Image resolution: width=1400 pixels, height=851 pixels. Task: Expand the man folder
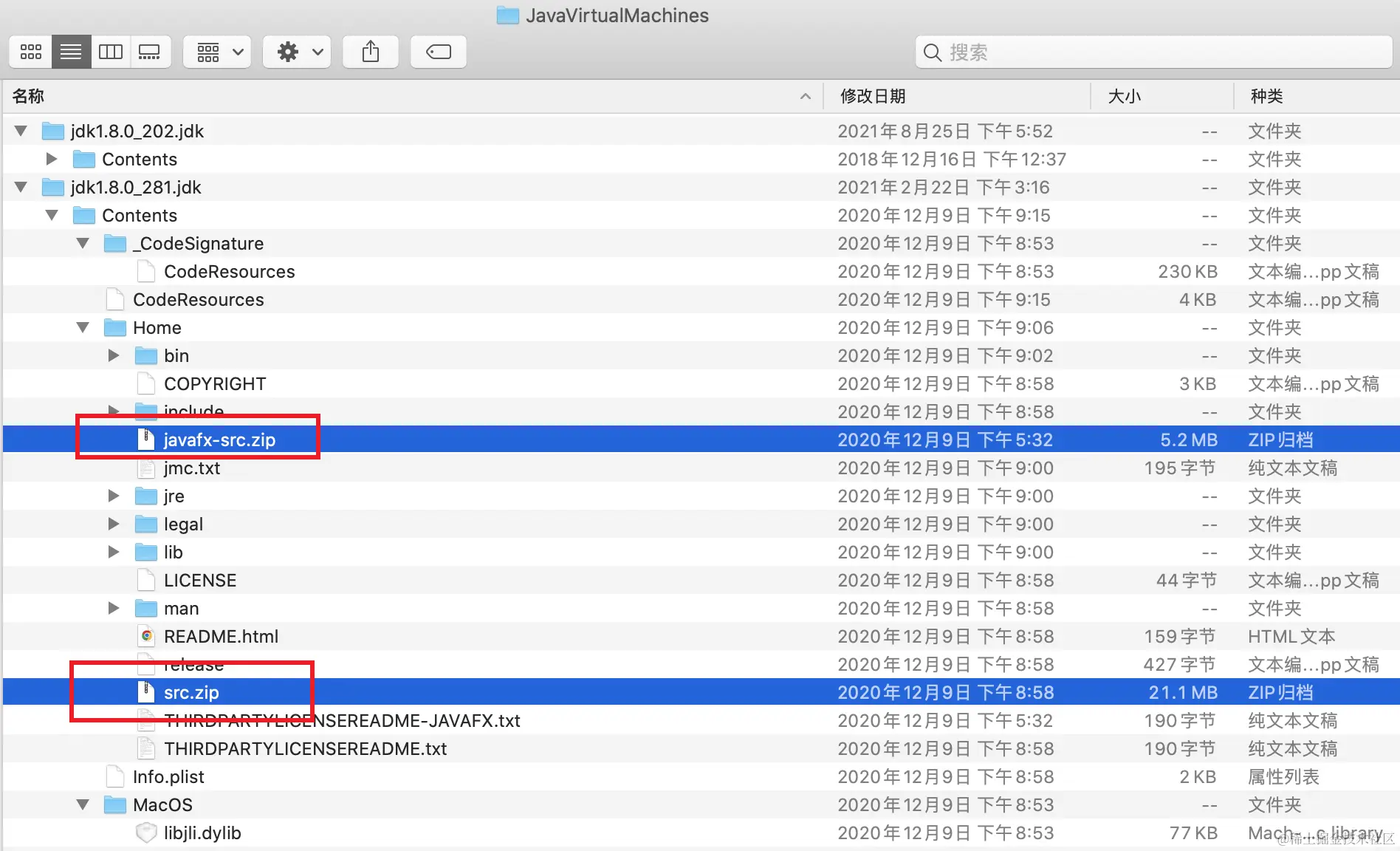pos(114,608)
